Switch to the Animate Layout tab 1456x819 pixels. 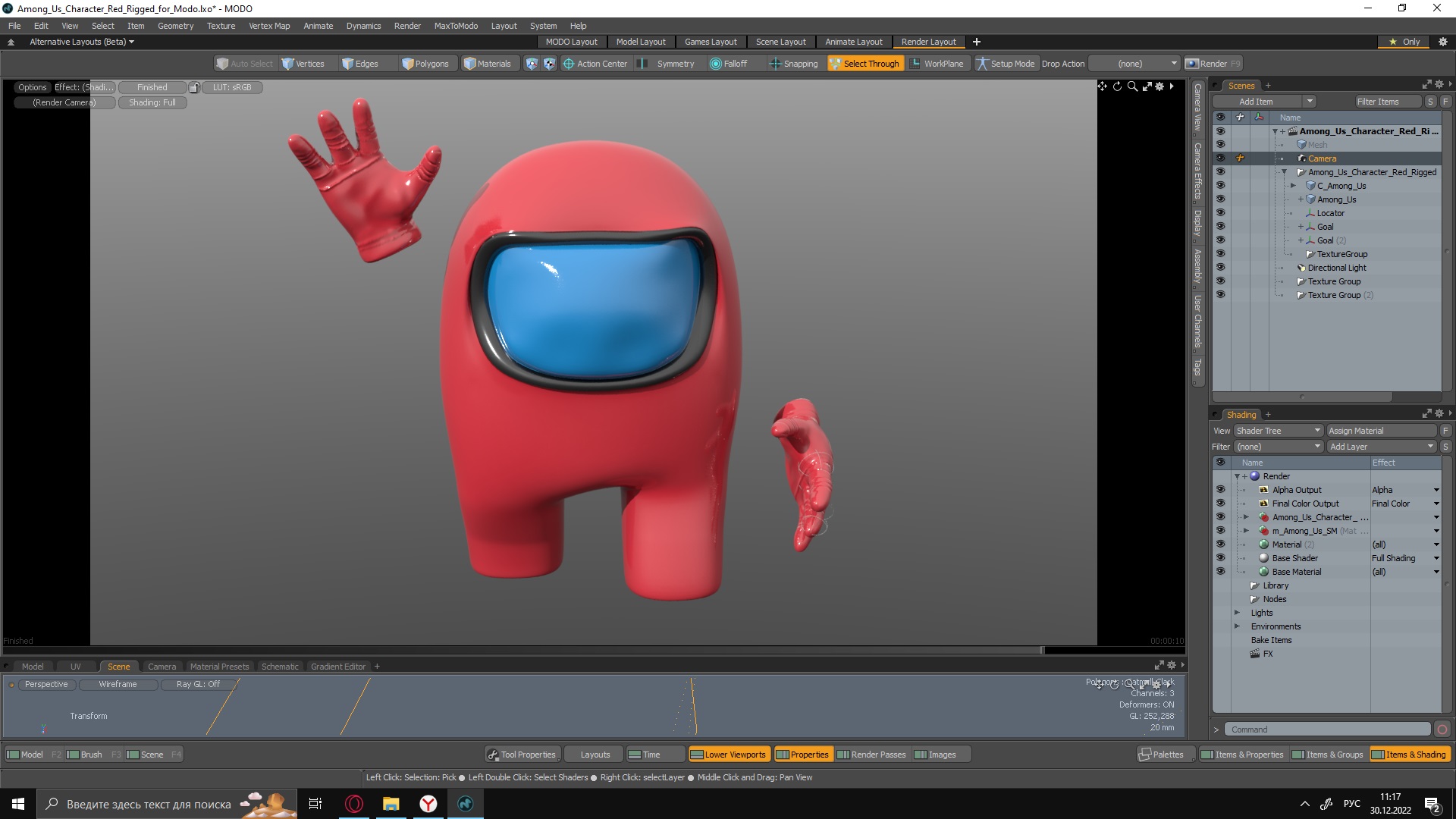click(854, 42)
